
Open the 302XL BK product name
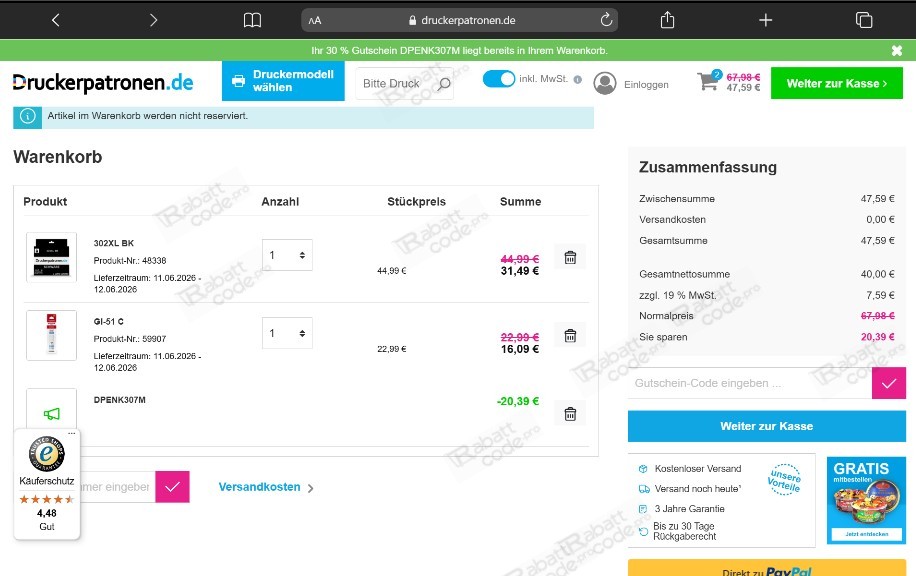coord(114,243)
